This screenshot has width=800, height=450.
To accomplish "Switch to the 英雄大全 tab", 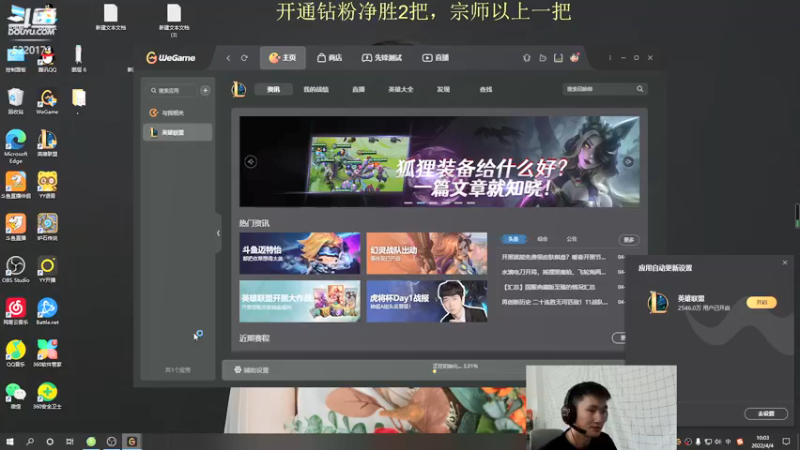I will (x=401, y=89).
